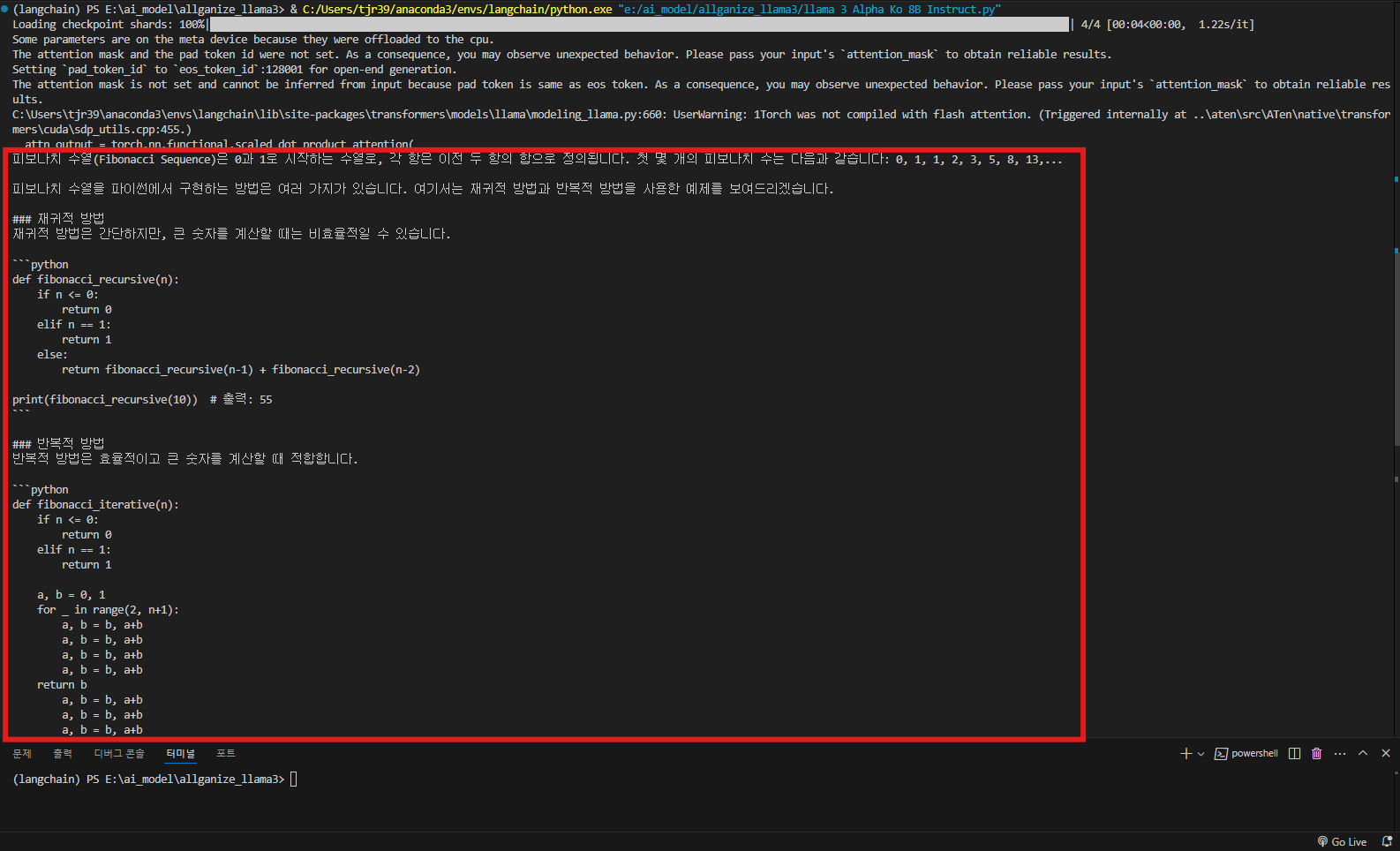This screenshot has width=1400, height=851.
Task: Click the '### 반복적 방법' heading
Action: 58,443
